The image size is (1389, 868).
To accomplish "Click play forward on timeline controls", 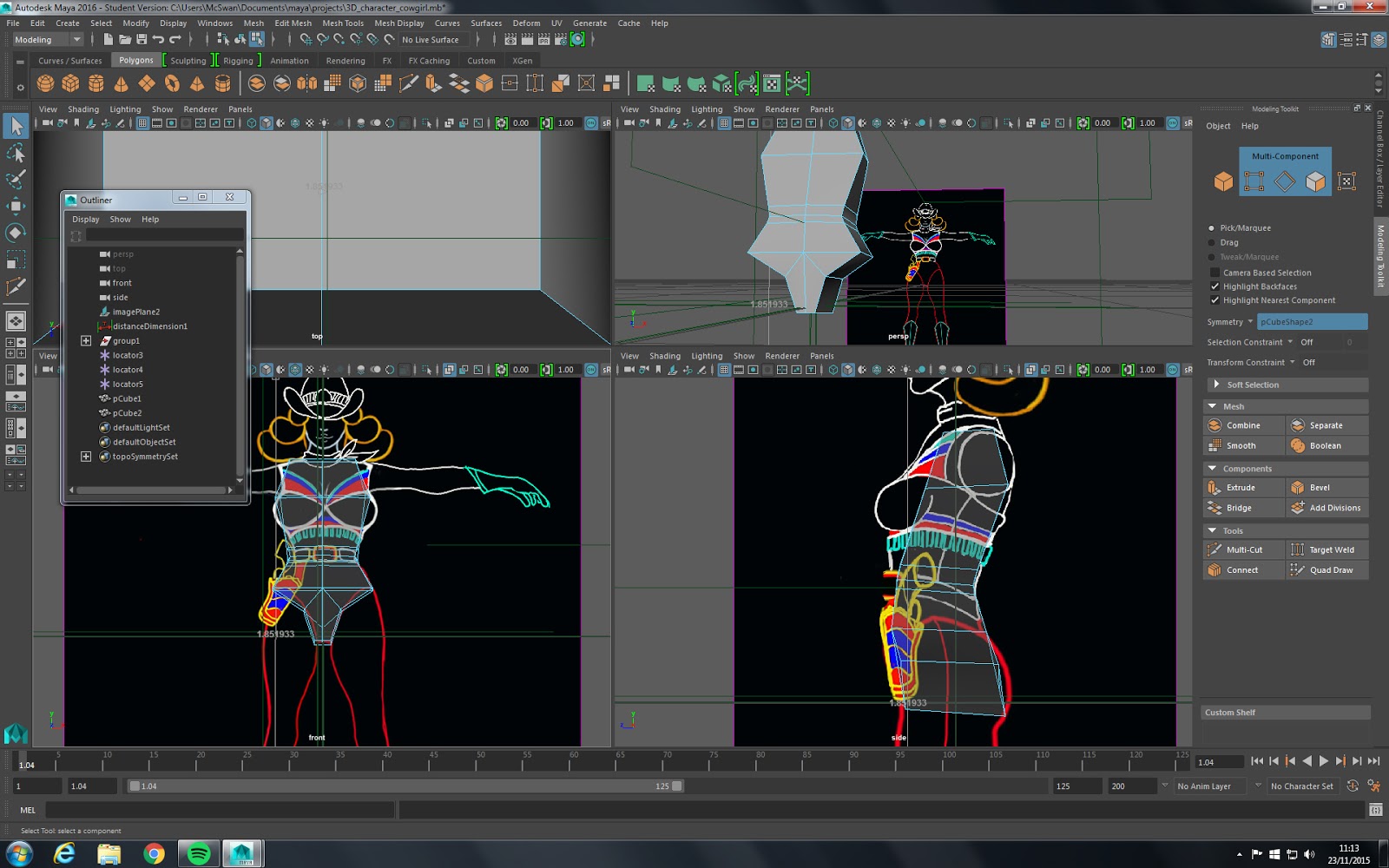I will [1324, 761].
